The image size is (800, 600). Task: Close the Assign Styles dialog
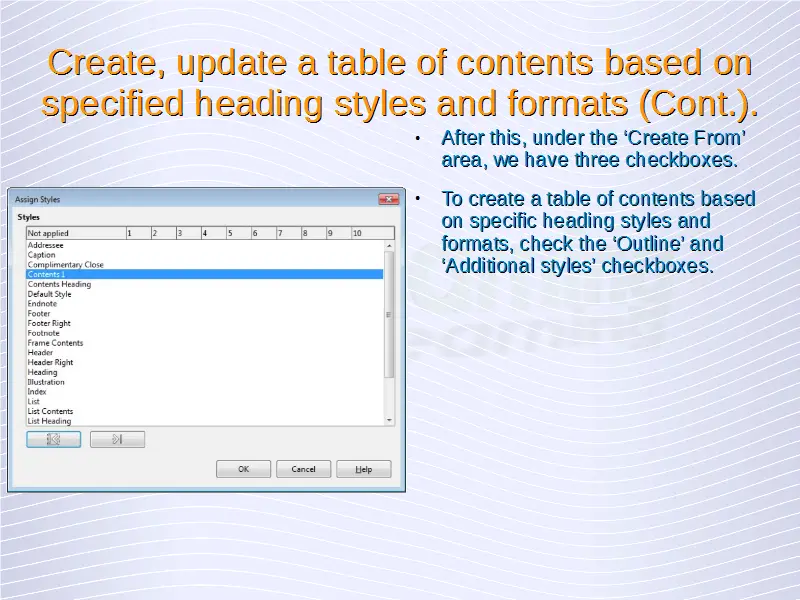click(388, 199)
